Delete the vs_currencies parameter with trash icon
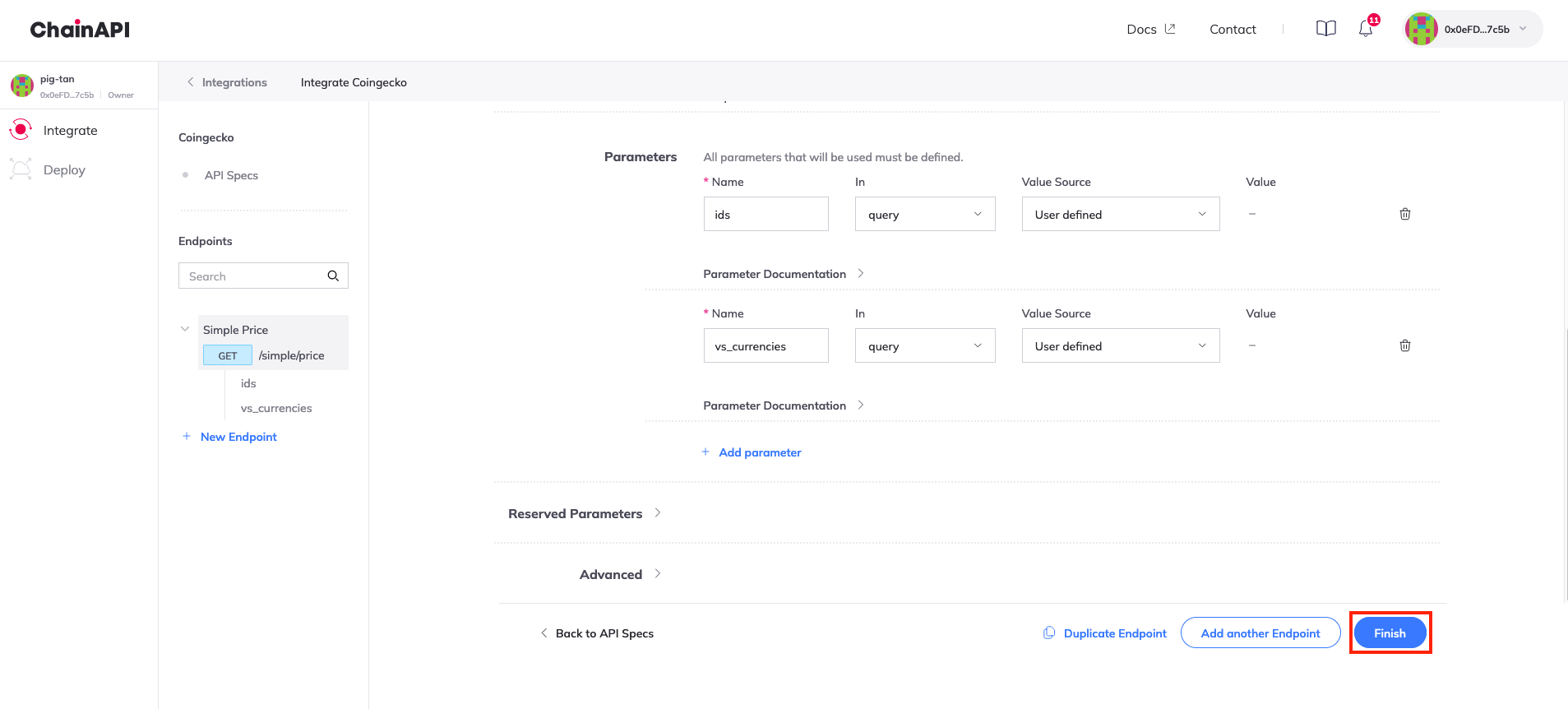 [x=1404, y=345]
